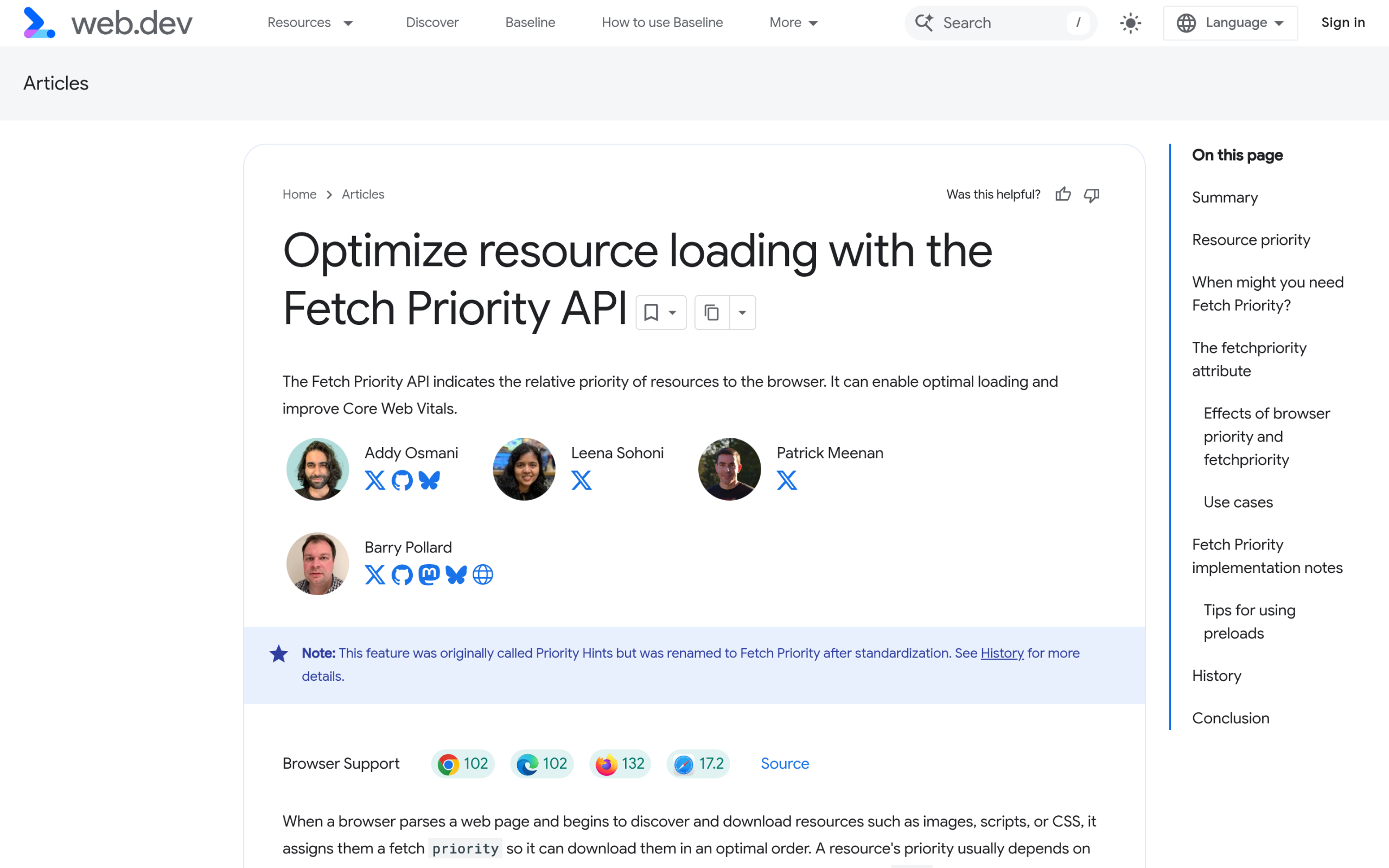The height and width of the screenshot is (868, 1389).
Task: Click the Edge 102 browser support badge
Action: [542, 763]
